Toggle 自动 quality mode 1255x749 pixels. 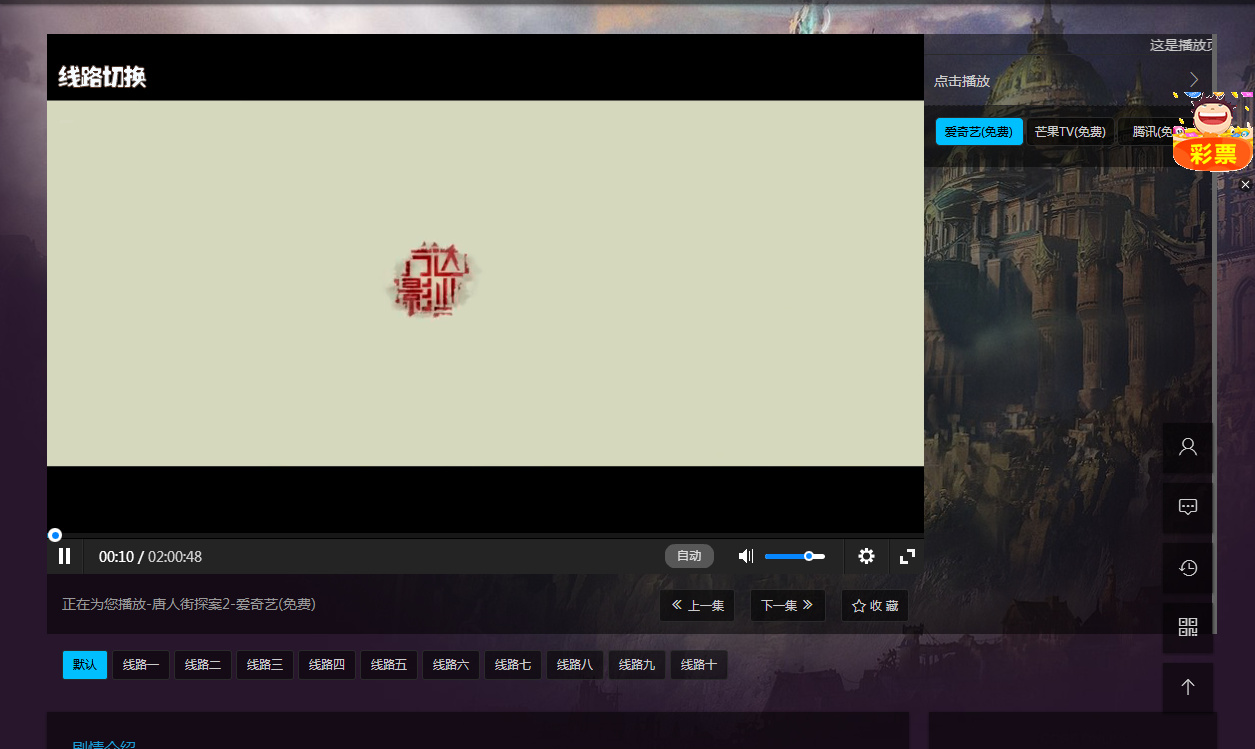(689, 556)
